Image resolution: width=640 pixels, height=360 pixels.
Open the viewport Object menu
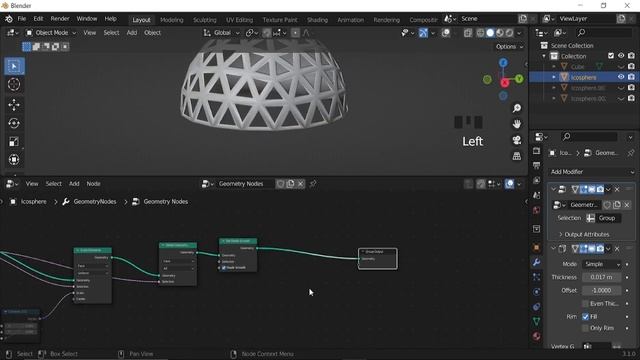pyautogui.click(x=152, y=33)
